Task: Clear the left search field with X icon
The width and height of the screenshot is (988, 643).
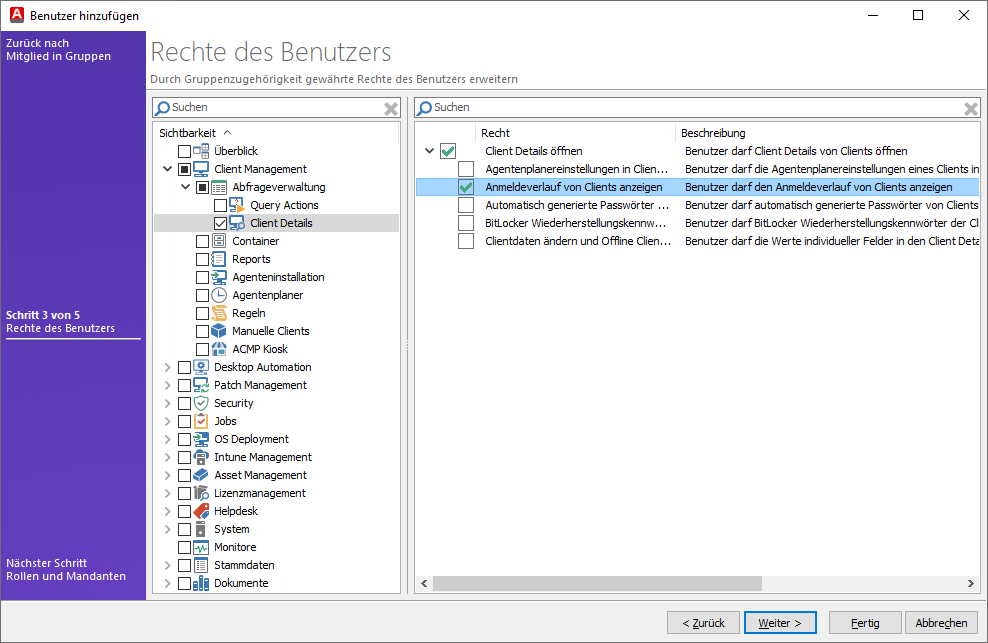Action: (391, 108)
